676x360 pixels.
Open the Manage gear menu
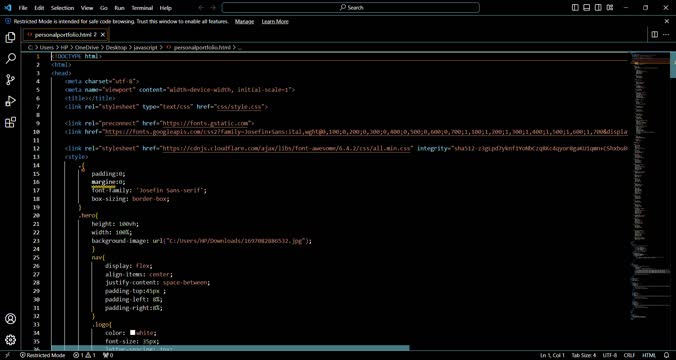[10, 340]
